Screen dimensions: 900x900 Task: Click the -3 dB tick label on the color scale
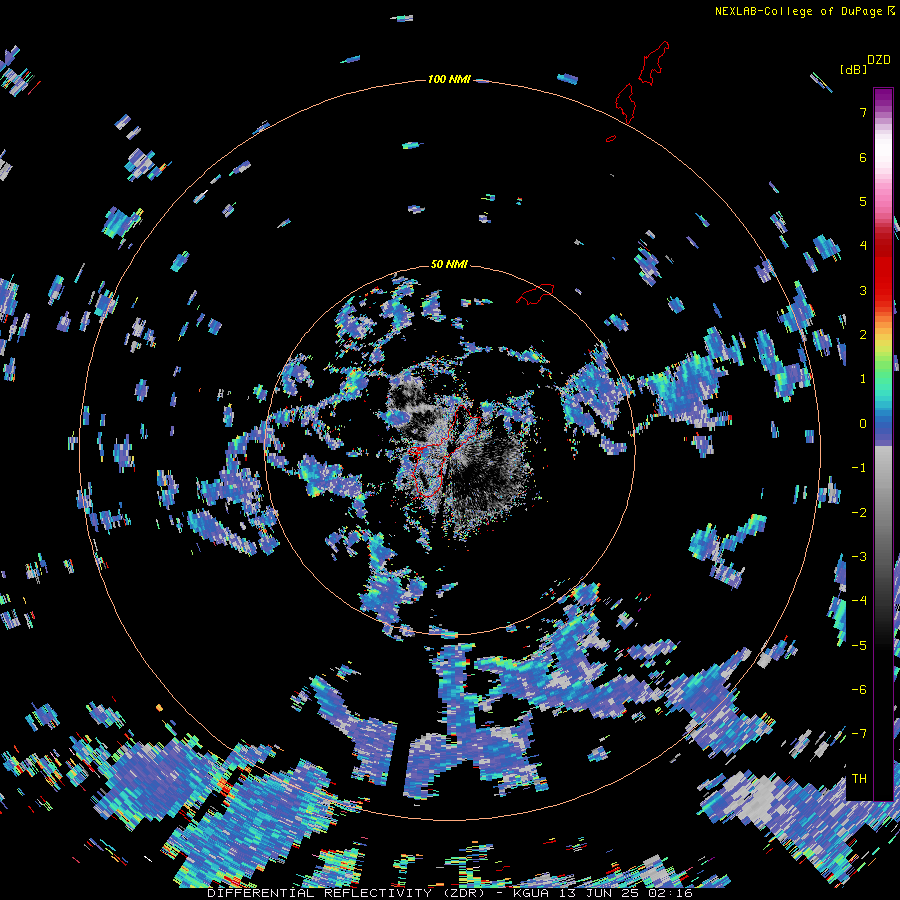point(859,556)
